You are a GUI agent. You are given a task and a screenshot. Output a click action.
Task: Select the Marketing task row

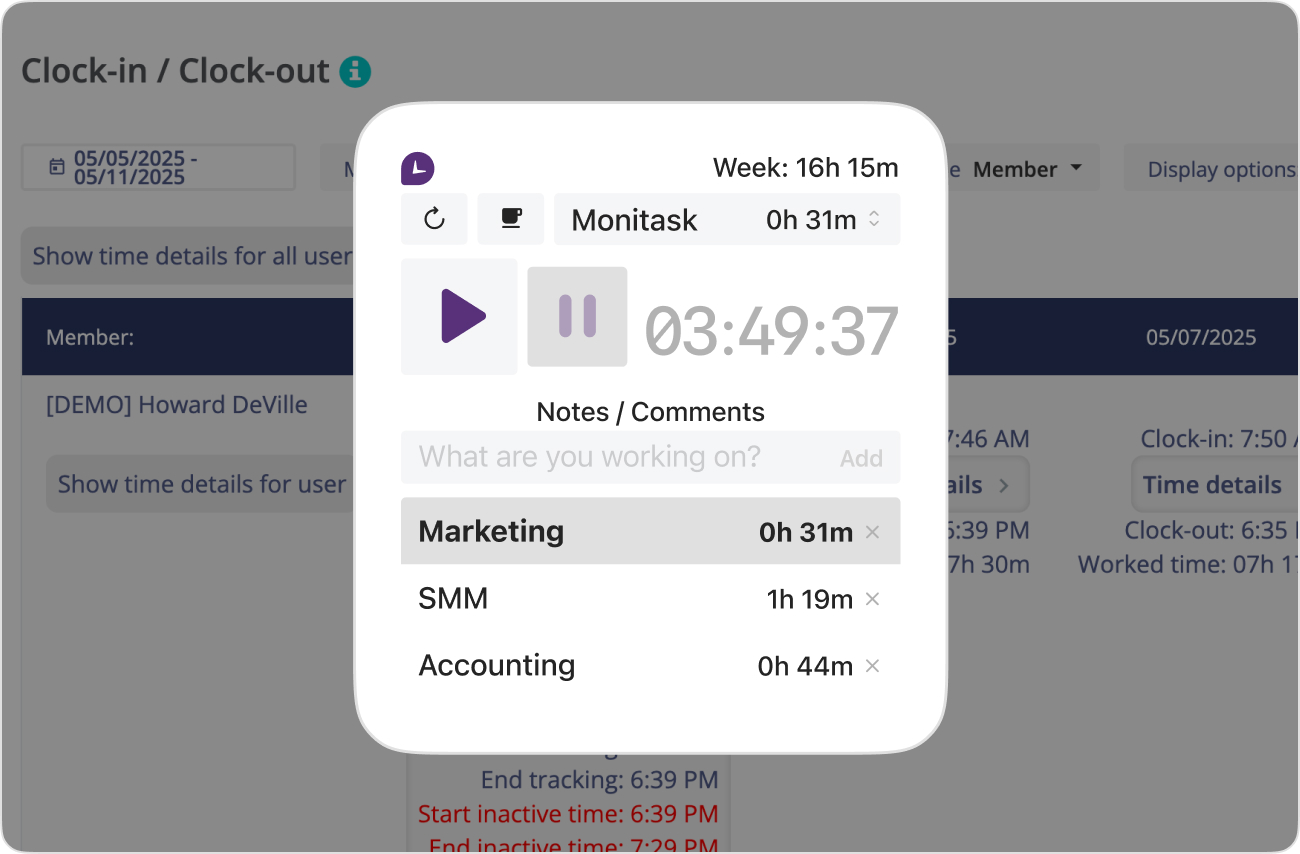click(600, 531)
